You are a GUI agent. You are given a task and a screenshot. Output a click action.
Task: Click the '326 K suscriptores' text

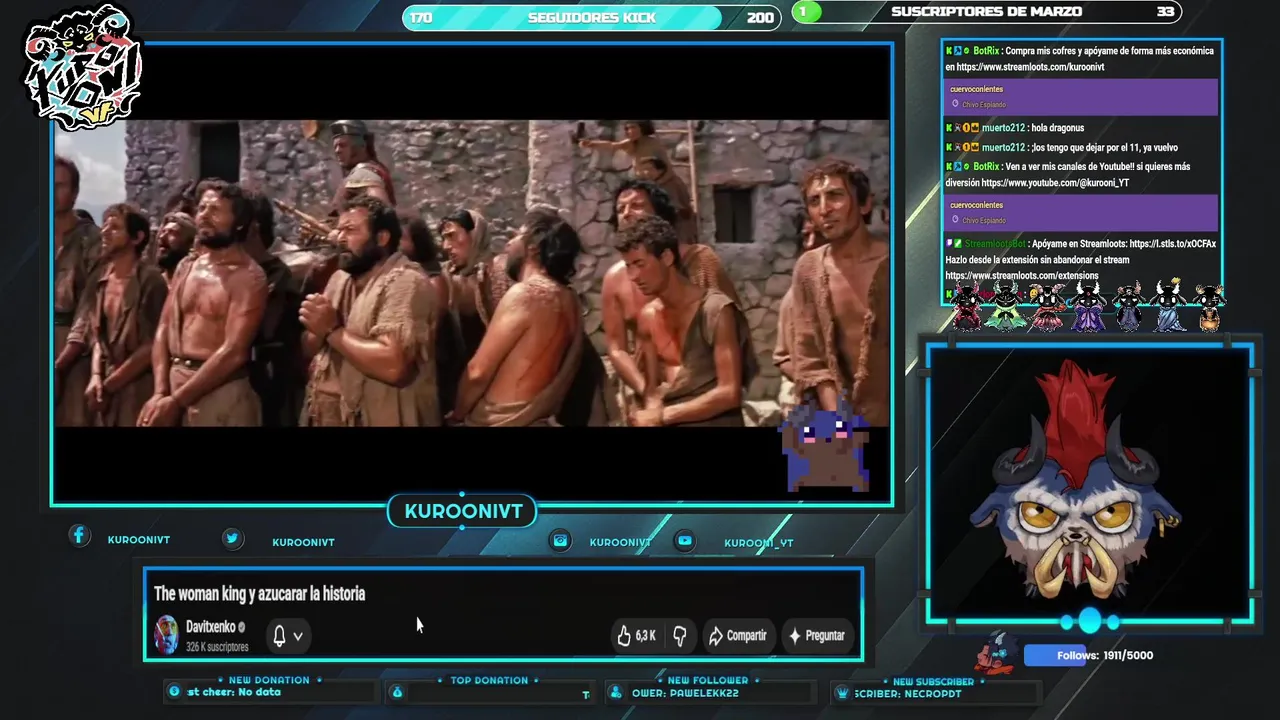(217, 647)
